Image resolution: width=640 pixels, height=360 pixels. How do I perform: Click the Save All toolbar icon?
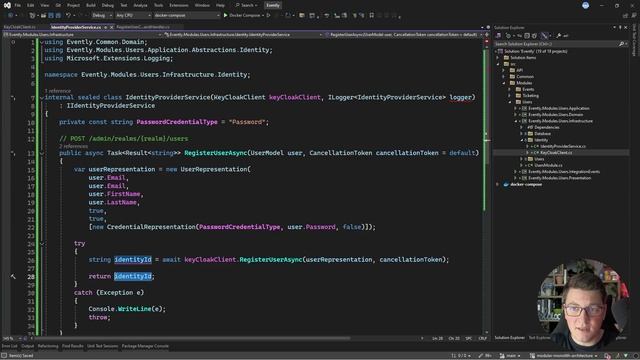pyautogui.click(x=58, y=16)
